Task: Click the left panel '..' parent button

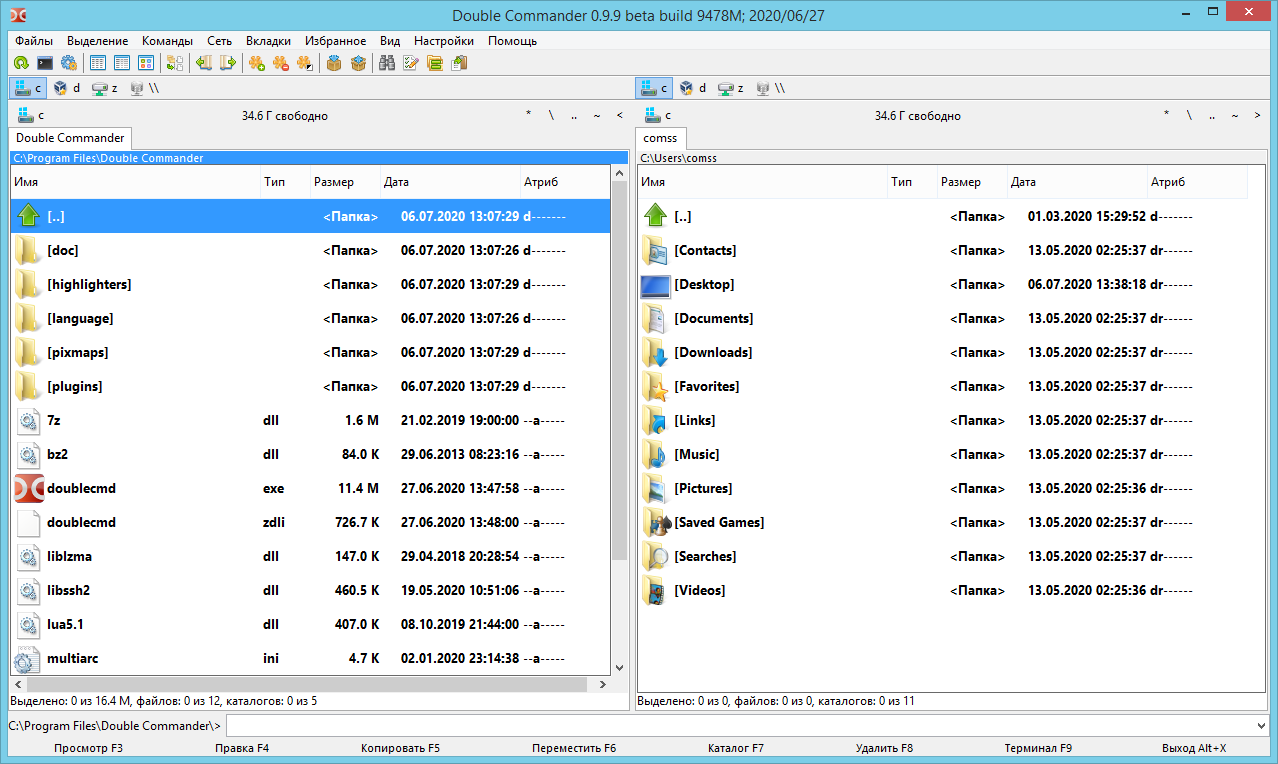Action: pos(574,115)
